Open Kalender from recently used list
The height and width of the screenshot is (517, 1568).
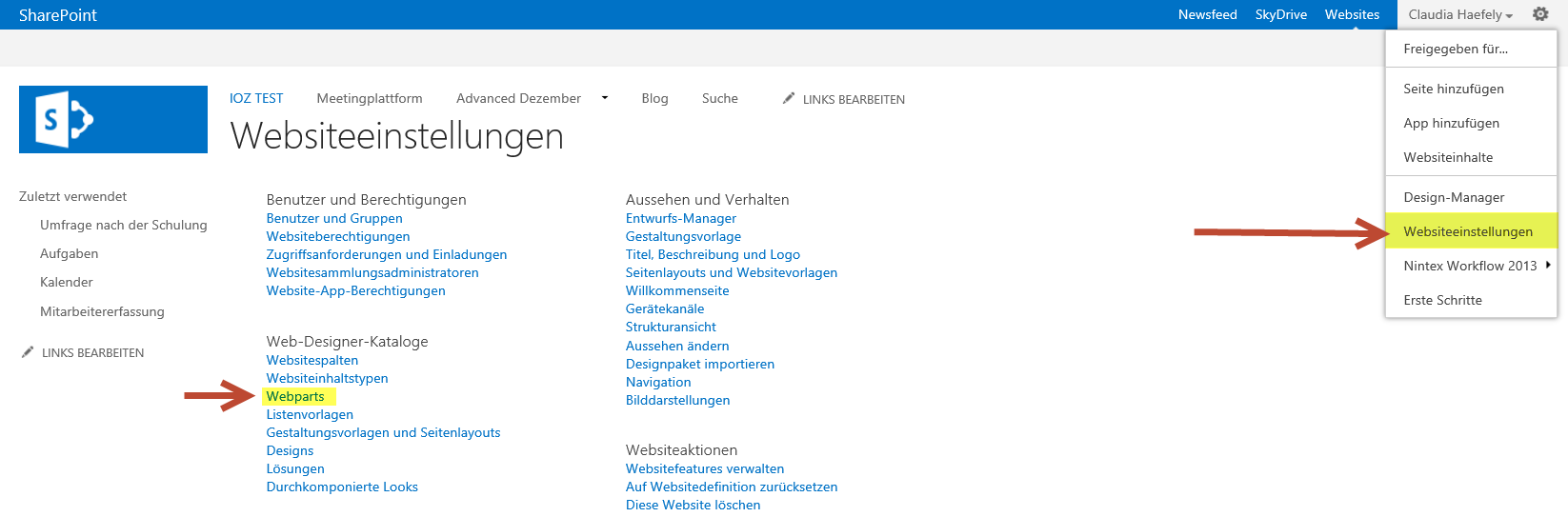pos(67,282)
